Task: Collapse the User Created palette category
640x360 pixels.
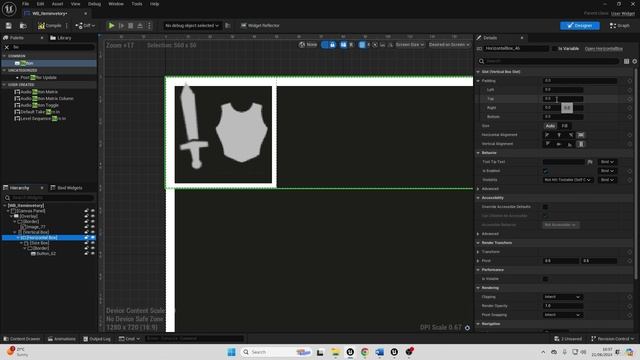Action: click(x=4, y=84)
